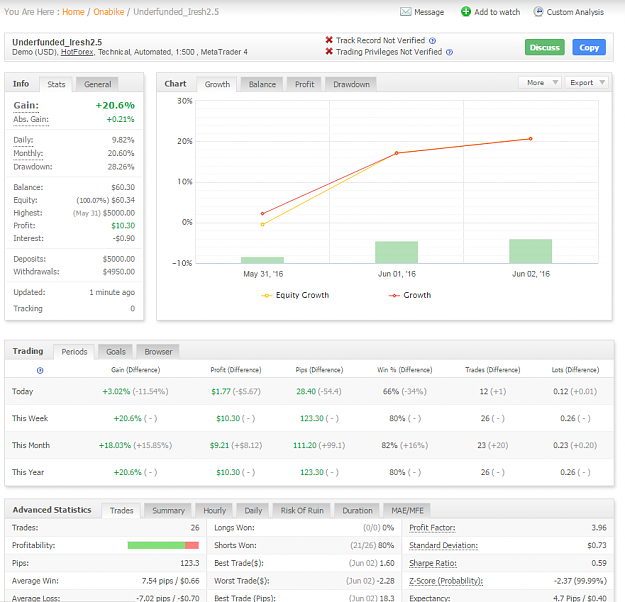The image size is (625, 602).
Task: Click the Z-Score (Probability) label
Action: tap(446, 581)
